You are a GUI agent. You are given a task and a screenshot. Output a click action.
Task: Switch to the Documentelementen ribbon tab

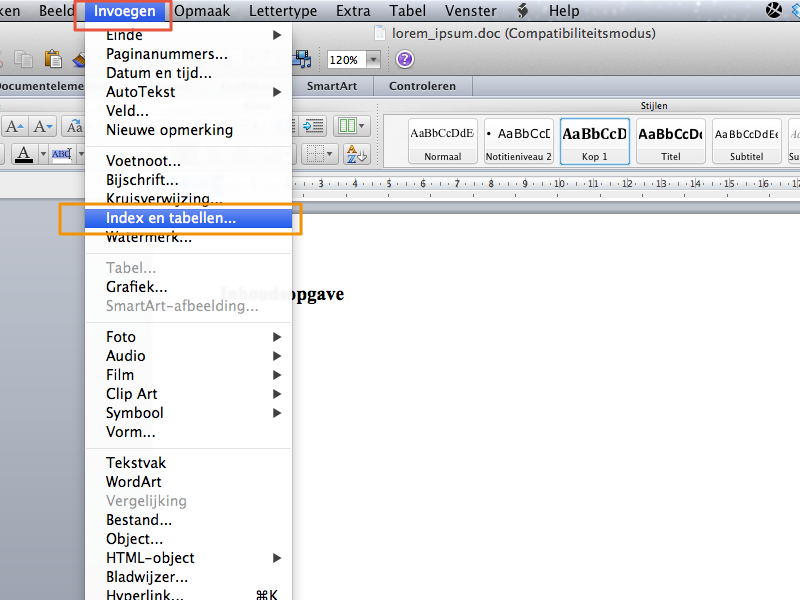(42, 86)
